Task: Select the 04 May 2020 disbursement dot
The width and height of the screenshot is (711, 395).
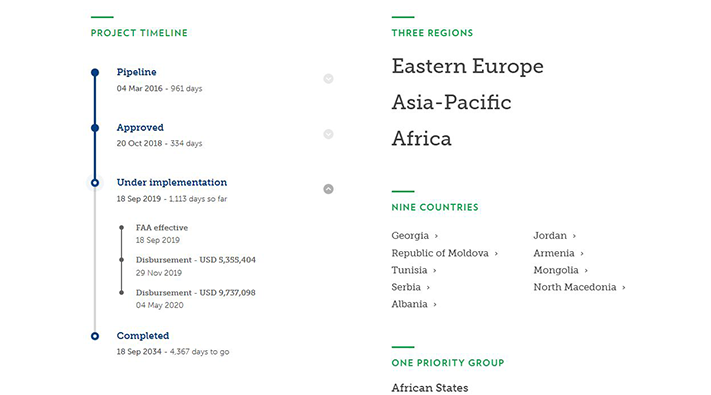Action: point(122,293)
